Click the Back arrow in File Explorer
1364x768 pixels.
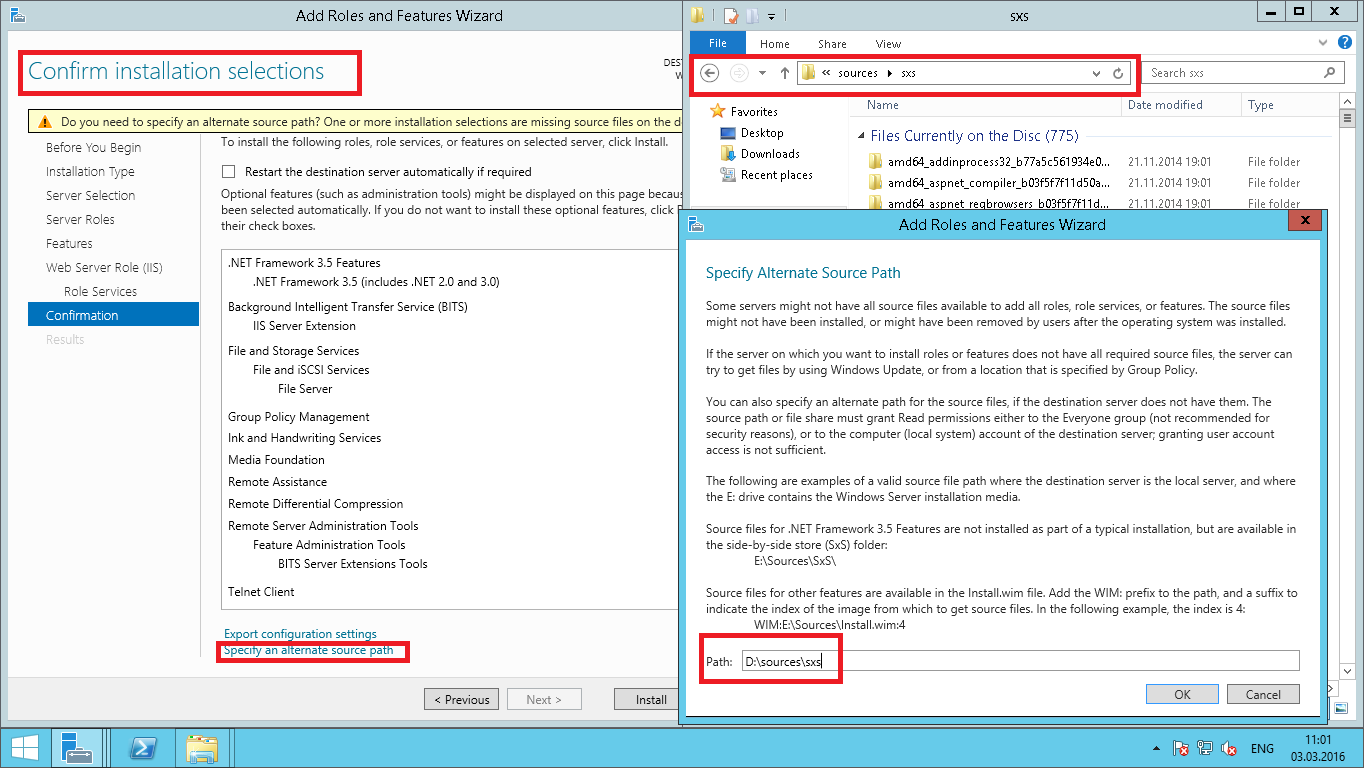tap(710, 73)
